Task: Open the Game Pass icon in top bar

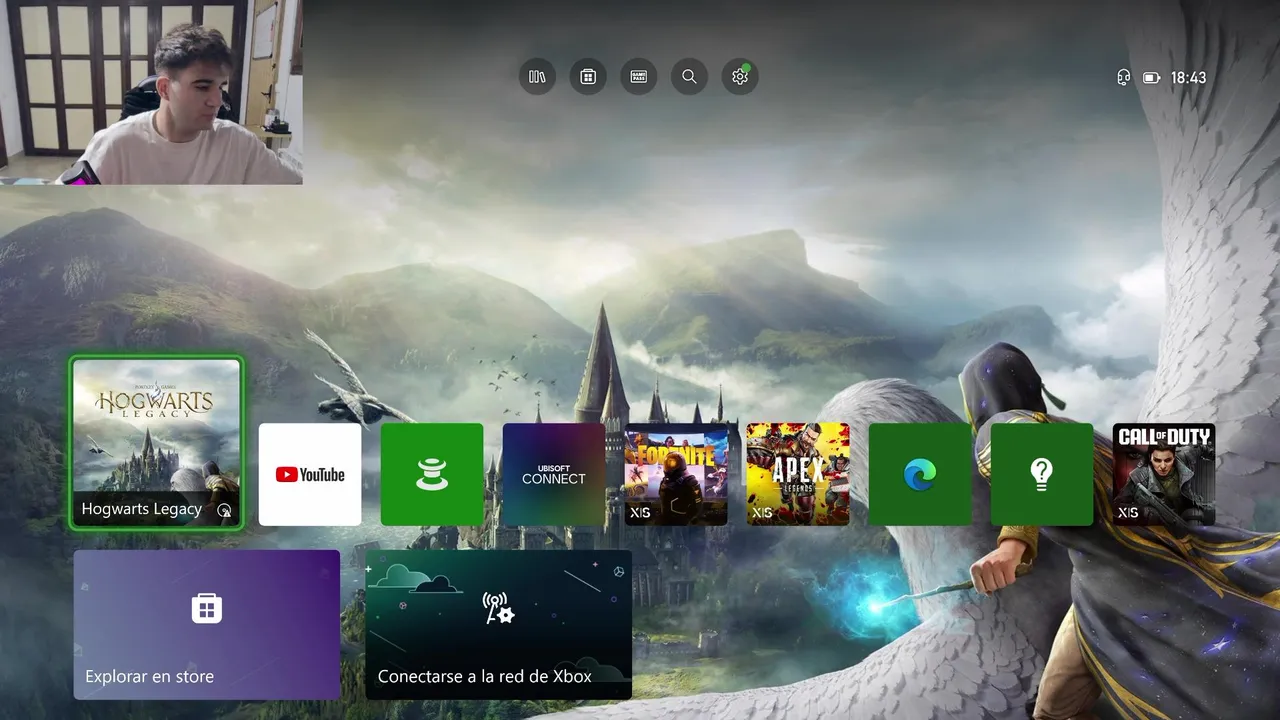Action: [638, 76]
